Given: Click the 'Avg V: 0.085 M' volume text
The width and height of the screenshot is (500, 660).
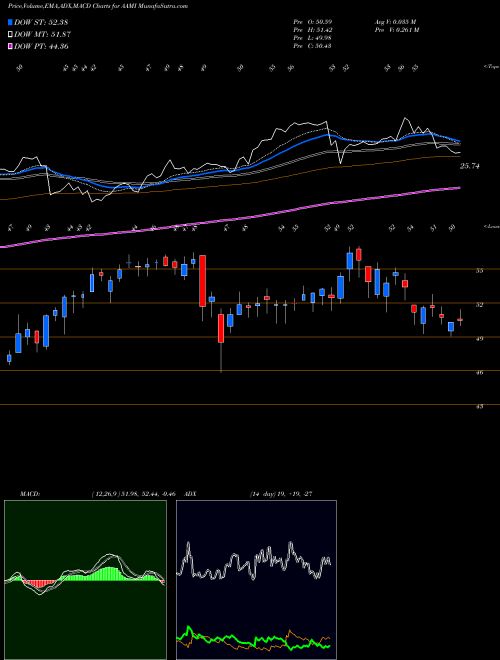Looking at the screenshot, I should point(396,22).
